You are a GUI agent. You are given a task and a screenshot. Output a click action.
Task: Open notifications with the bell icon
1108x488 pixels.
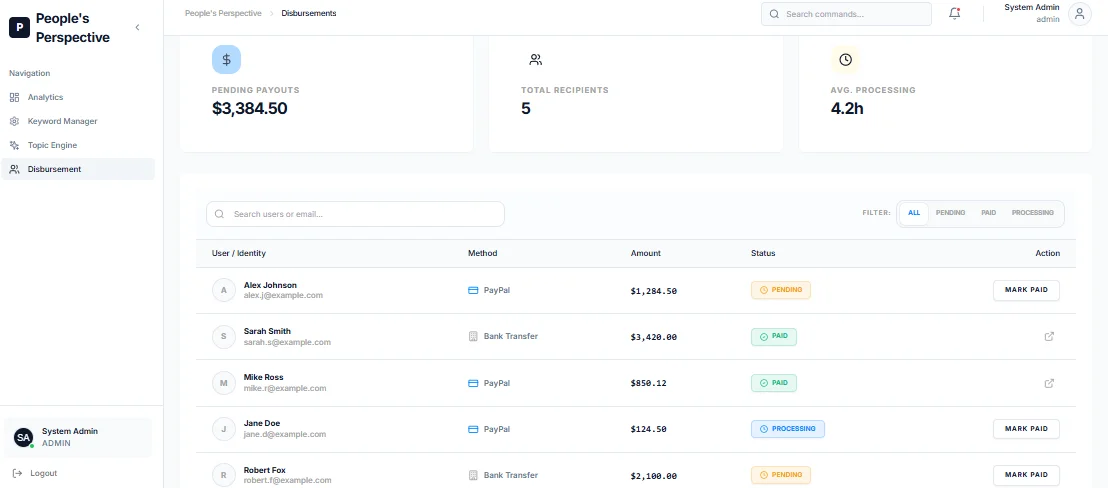click(x=955, y=13)
